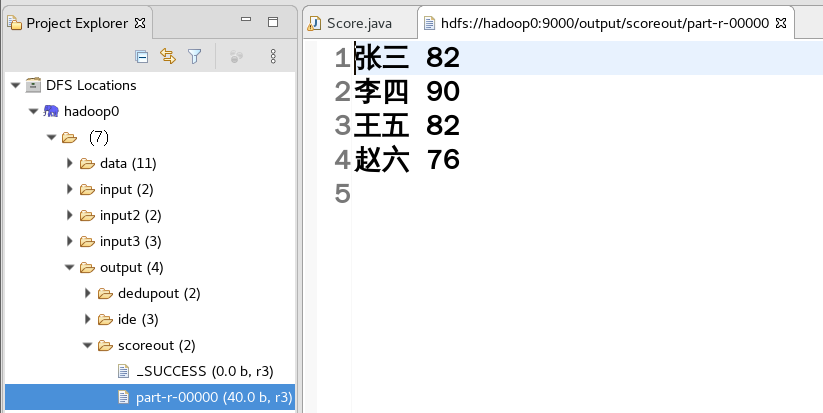823x413 pixels.
Task: Click the output folder icon
Action: pyautogui.click(x=87, y=268)
